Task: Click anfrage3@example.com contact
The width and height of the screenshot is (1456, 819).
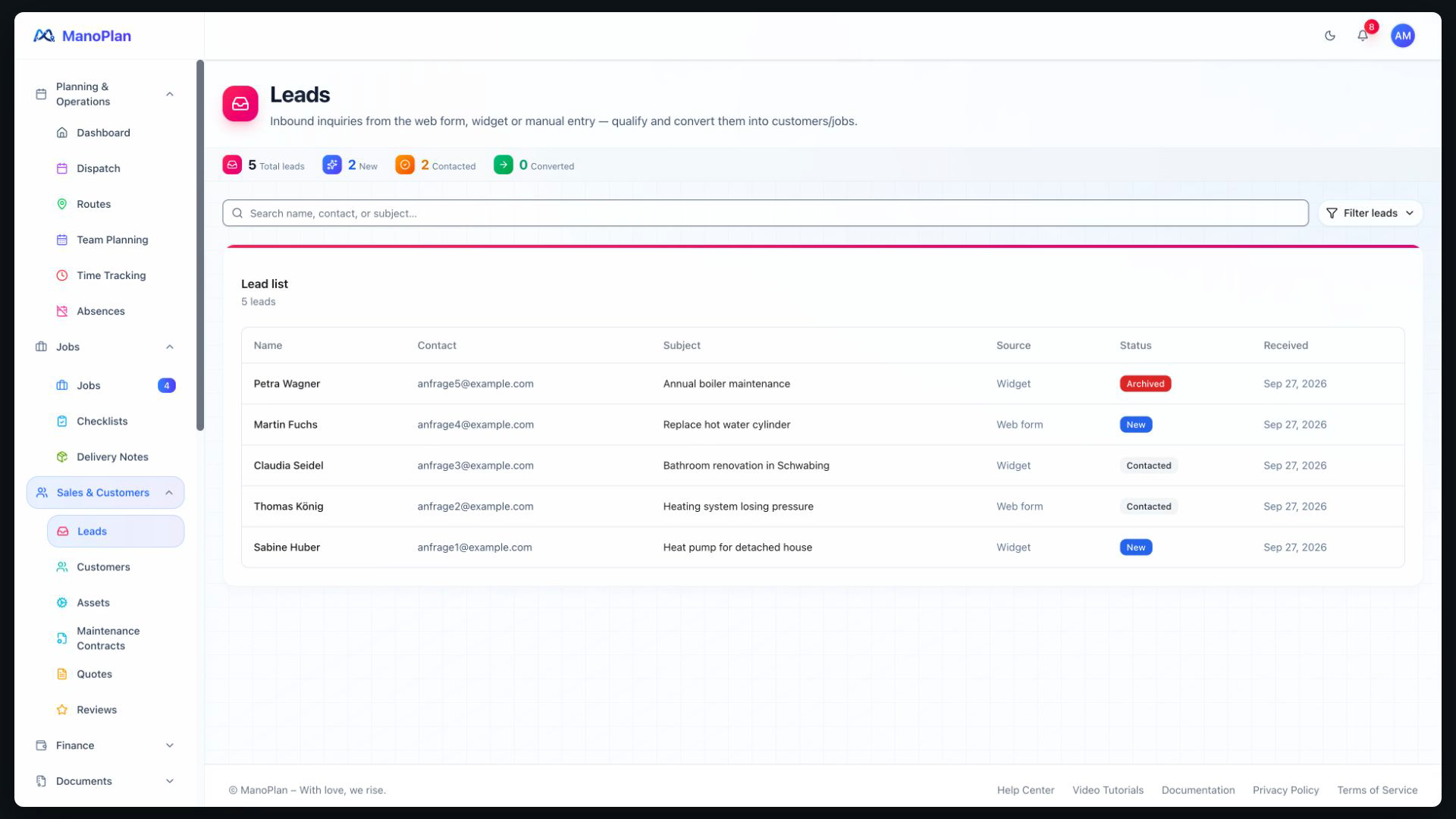Action: point(475,466)
